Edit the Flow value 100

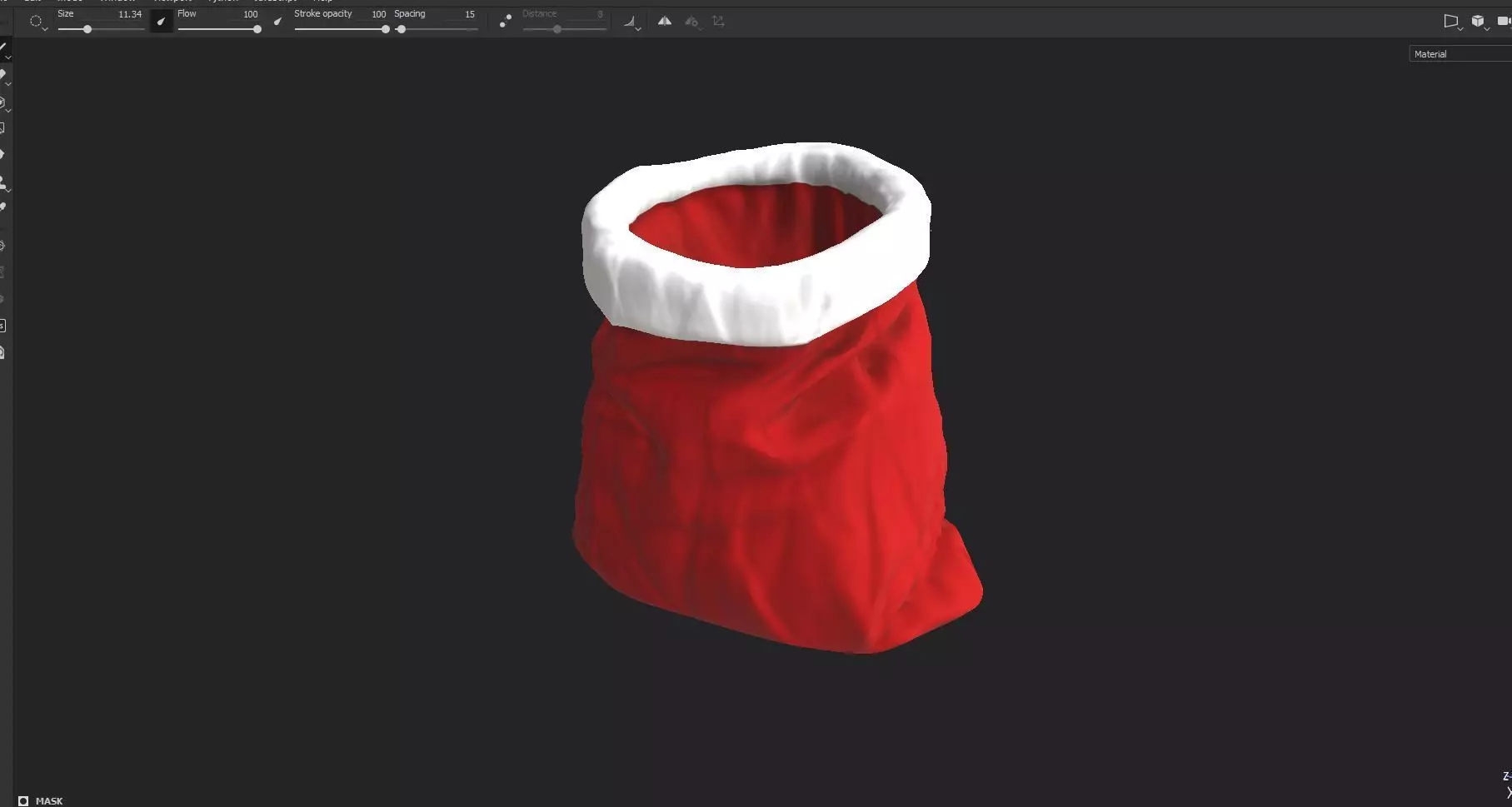click(250, 14)
